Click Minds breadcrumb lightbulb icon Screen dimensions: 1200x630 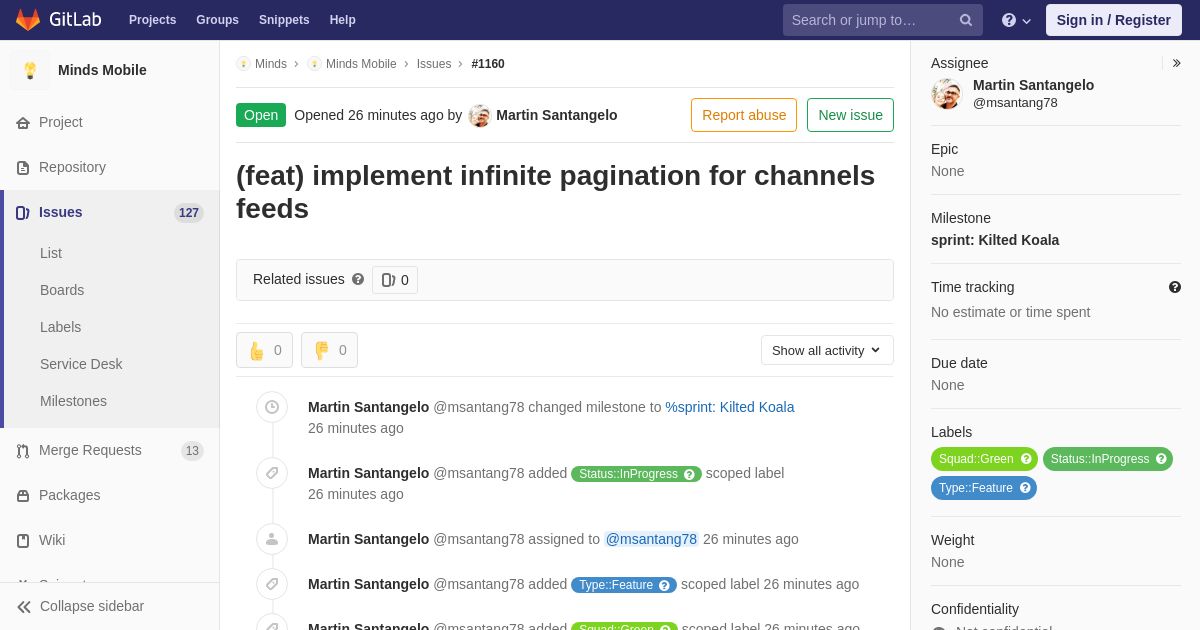[x=244, y=64]
